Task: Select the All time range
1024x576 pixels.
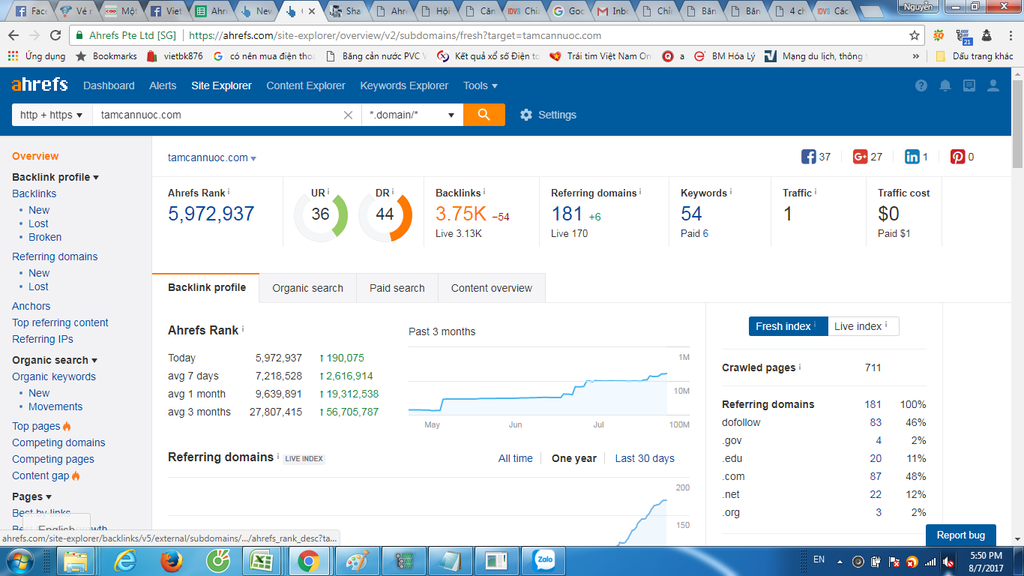Action: (515, 458)
